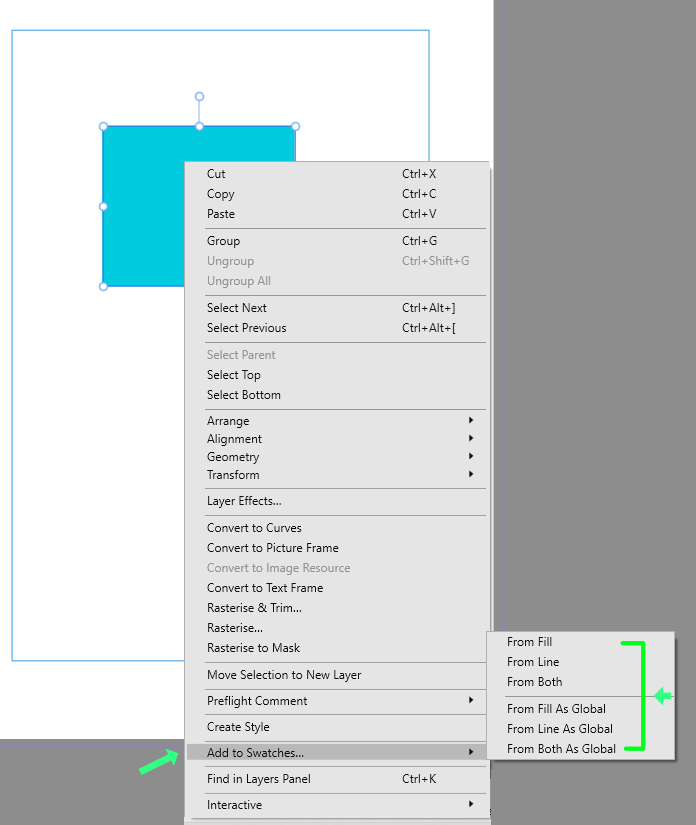This screenshot has width=696, height=825.
Task: Open Layer Effects dialog
Action: click(337, 501)
